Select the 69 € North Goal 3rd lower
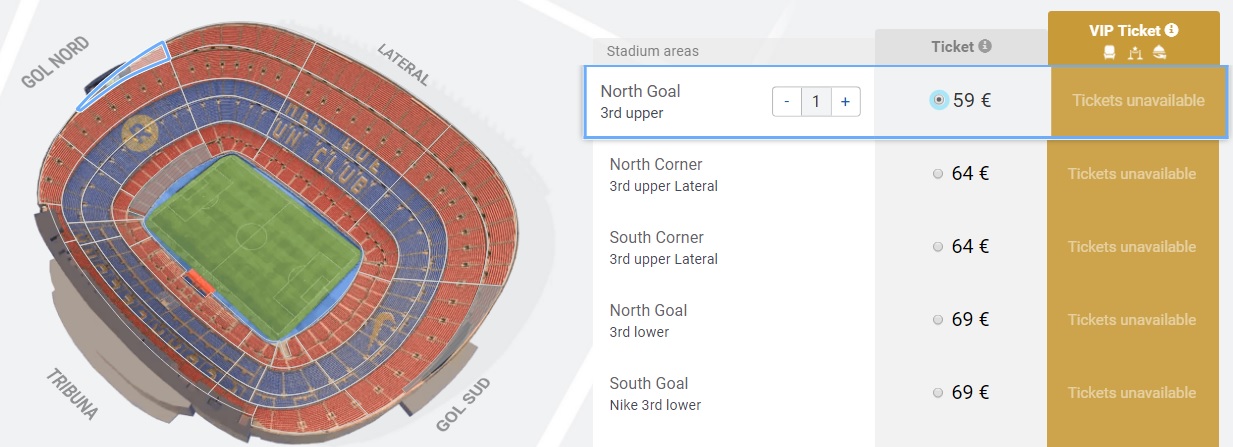The image size is (1233, 447). pyautogui.click(x=937, y=320)
